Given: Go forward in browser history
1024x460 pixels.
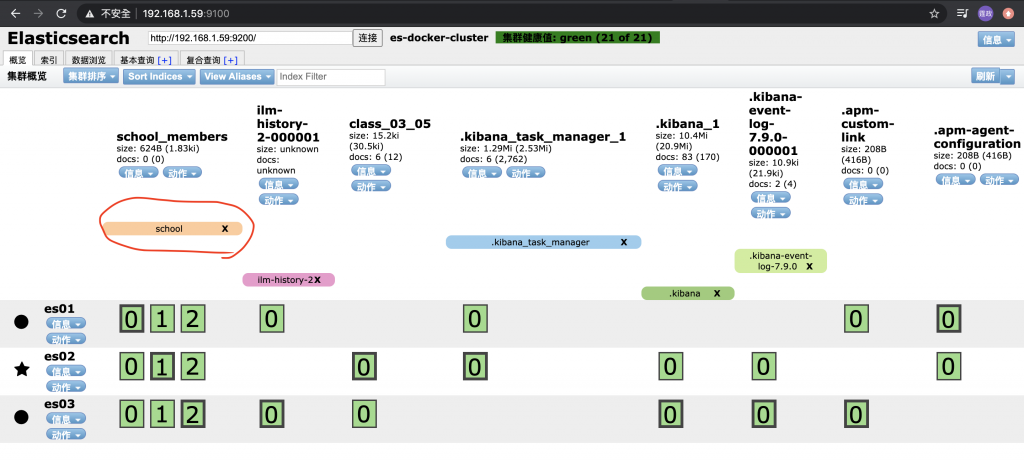Looking at the screenshot, I should 39,13.
